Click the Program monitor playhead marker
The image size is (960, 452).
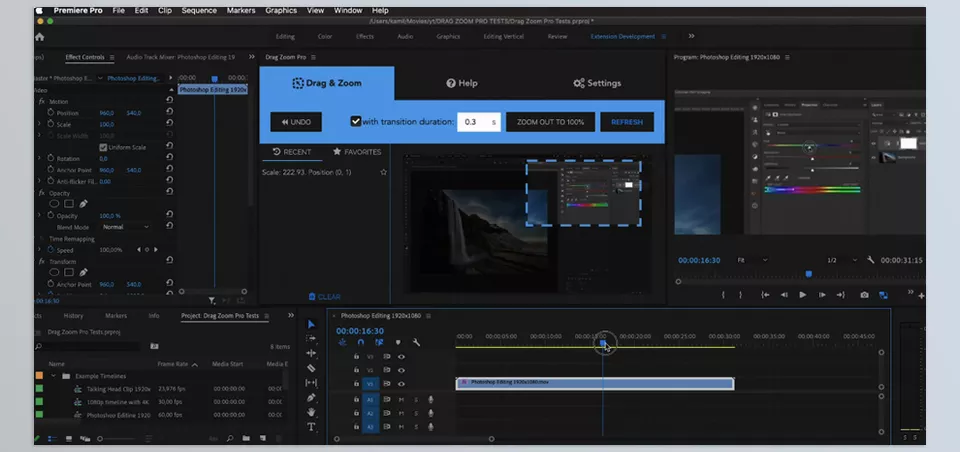pos(808,274)
